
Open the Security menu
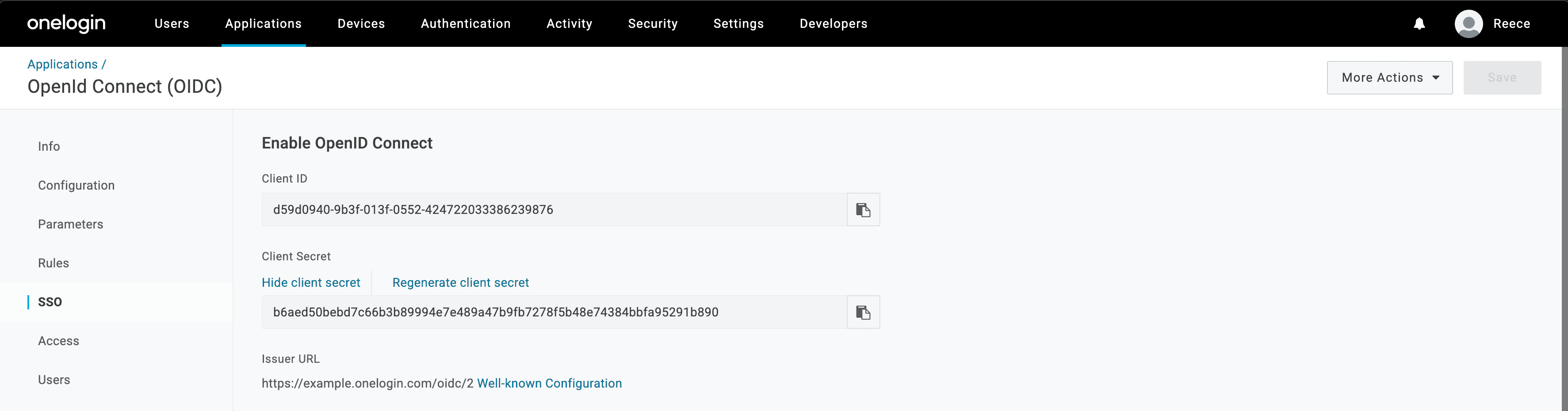653,24
